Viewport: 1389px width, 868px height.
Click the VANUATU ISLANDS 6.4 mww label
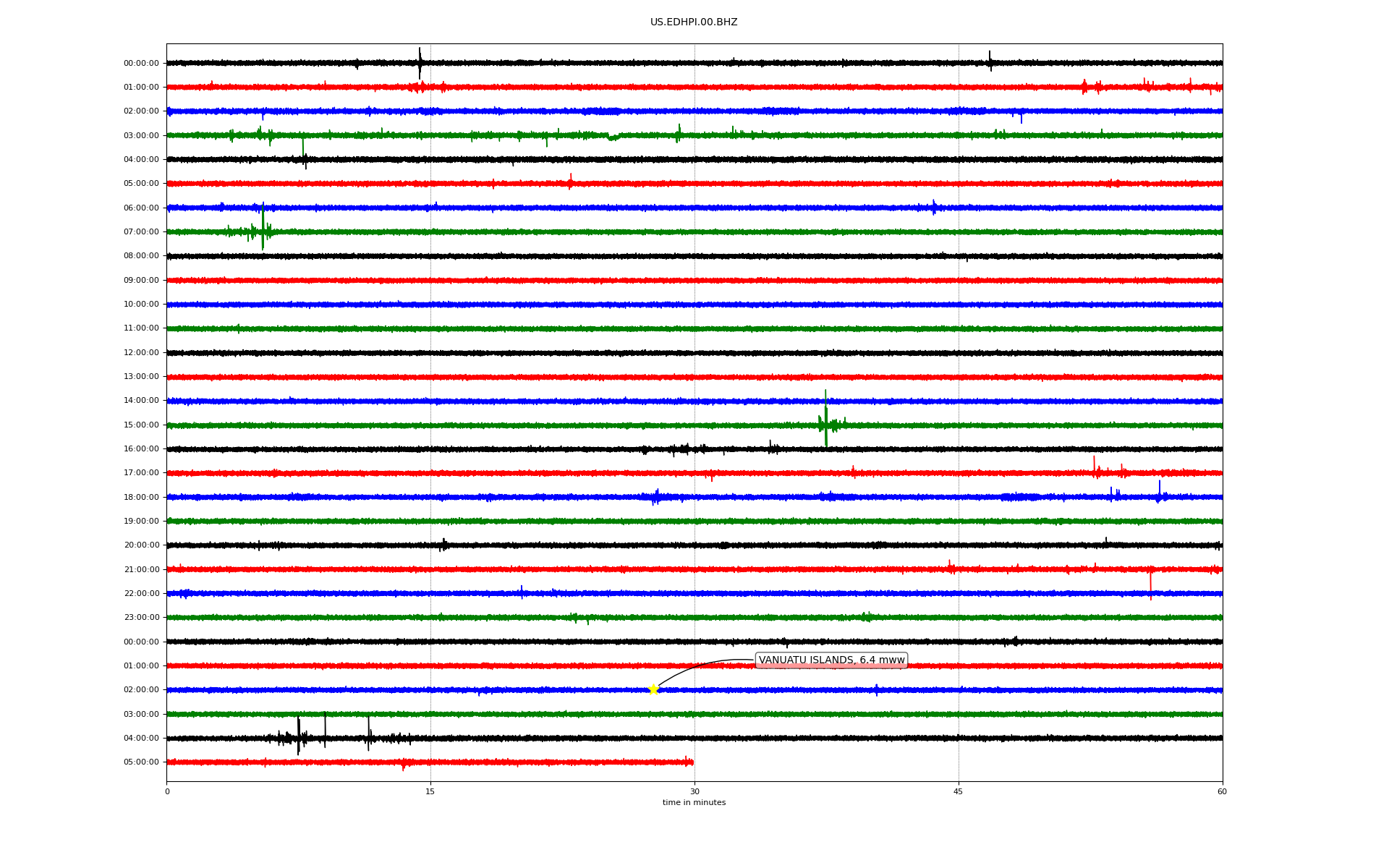tap(831, 660)
